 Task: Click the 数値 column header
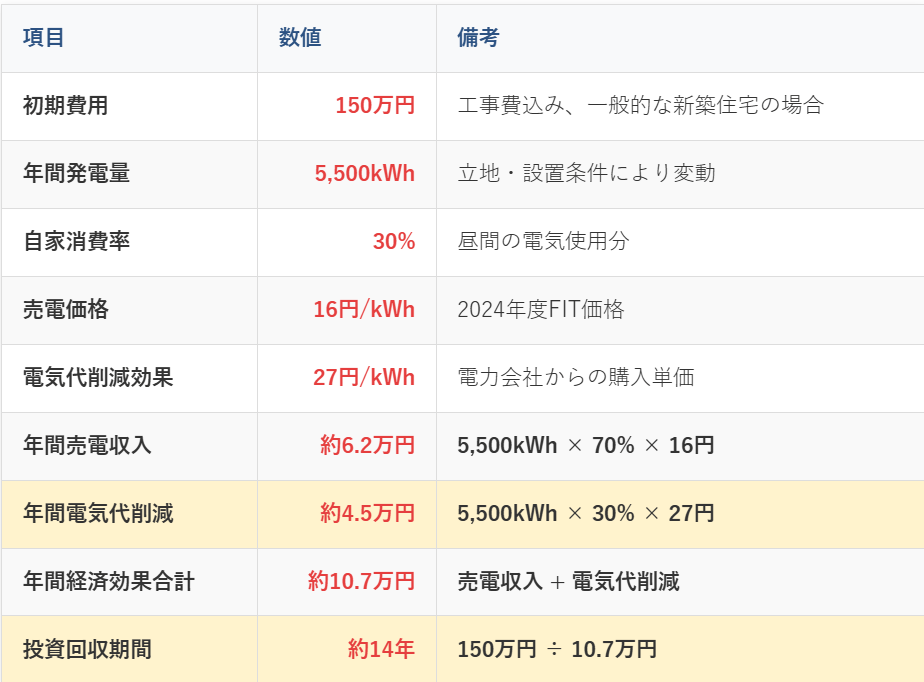click(300, 38)
